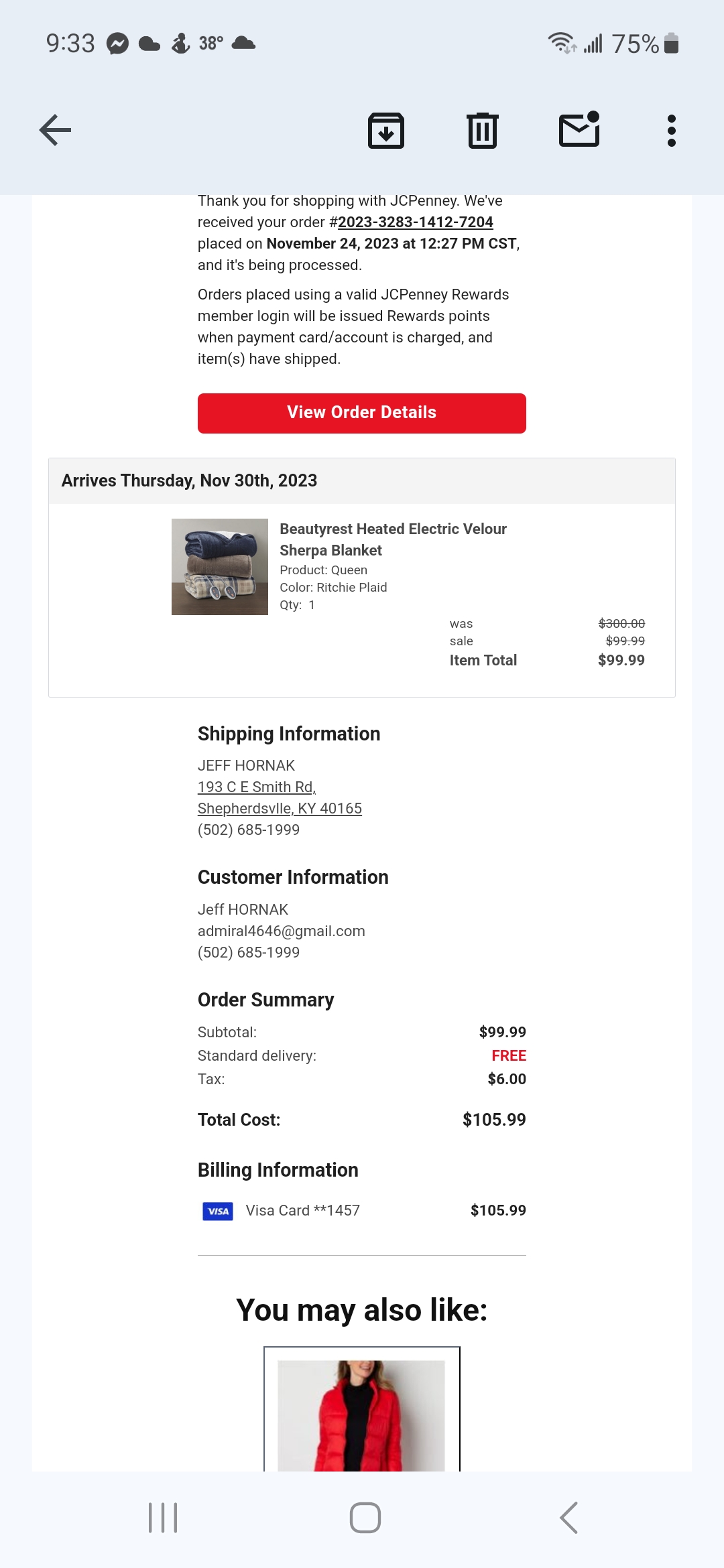Tap the back arrow to leave email
Viewport: 724px width, 1568px height.
pos(55,130)
